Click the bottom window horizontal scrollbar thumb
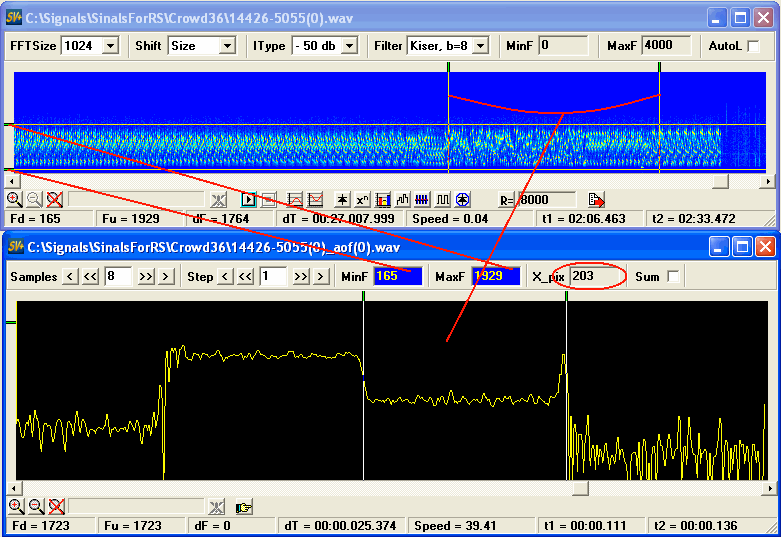The width and height of the screenshot is (781, 537). (x=579, y=489)
